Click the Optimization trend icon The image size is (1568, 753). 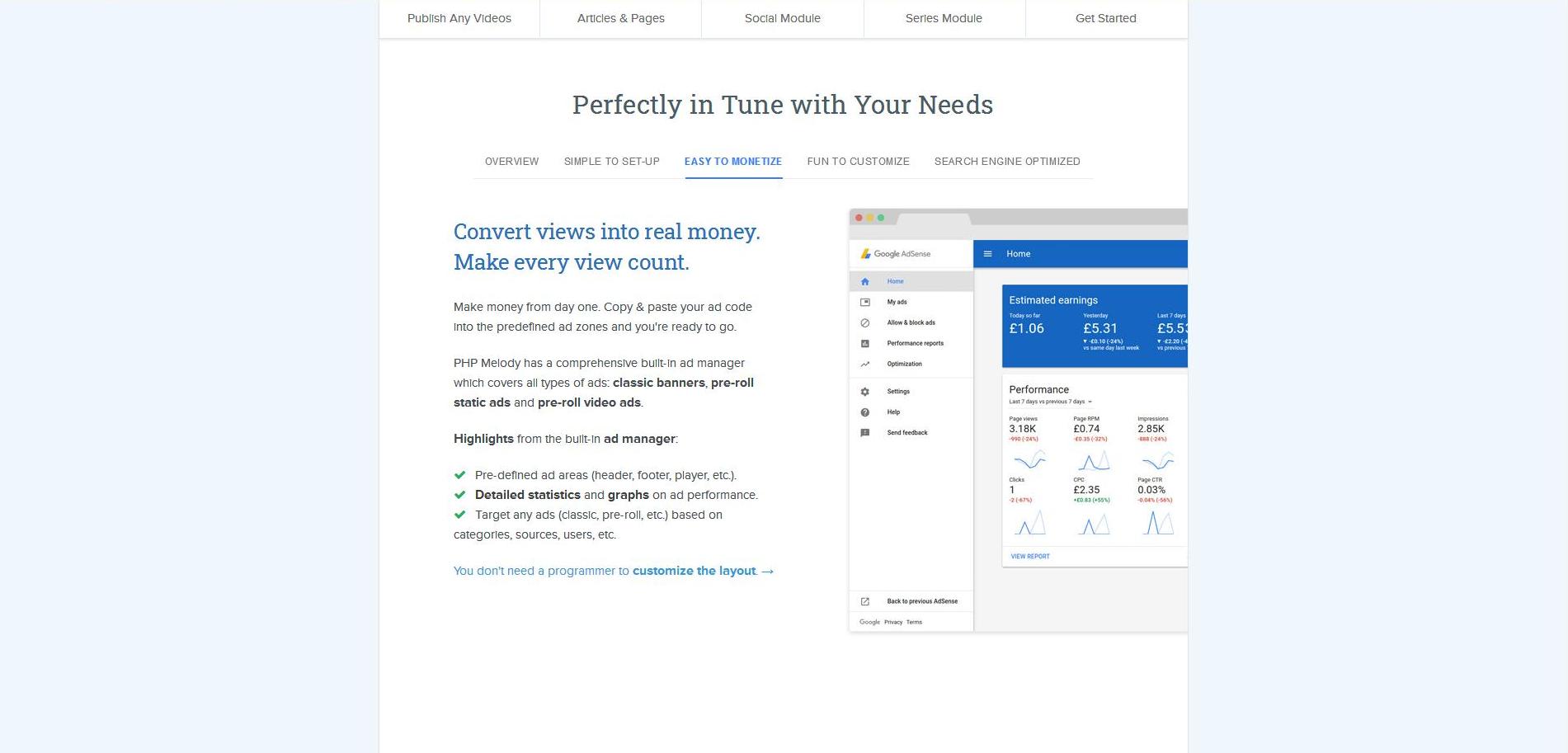pos(864,364)
